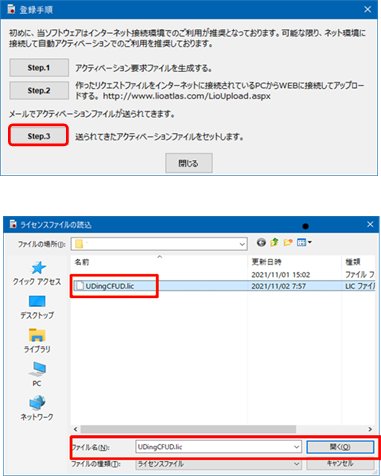The image size is (381, 476).
Task: Open the PC location
Action: point(37,375)
